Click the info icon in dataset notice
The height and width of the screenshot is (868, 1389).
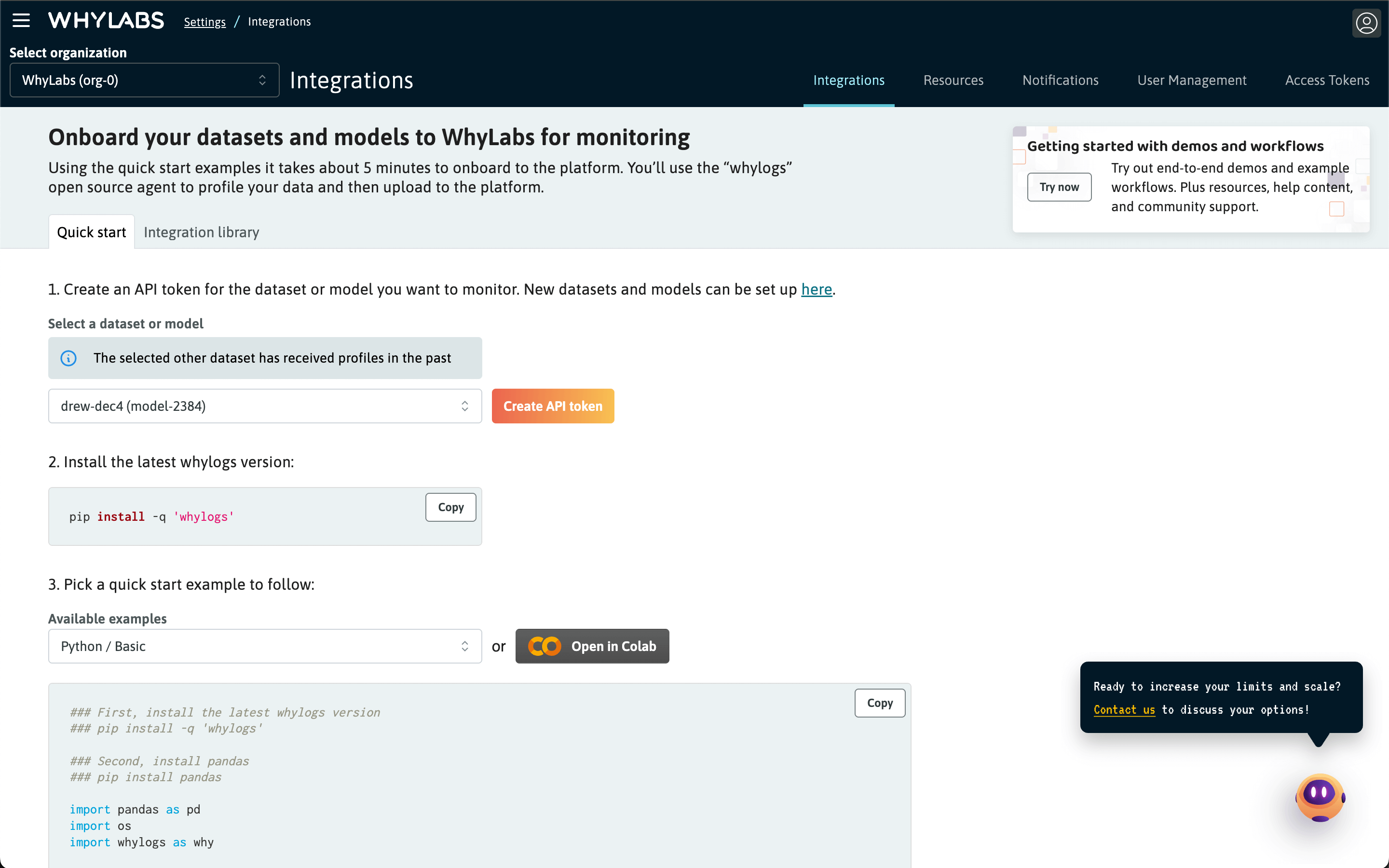[x=68, y=357]
